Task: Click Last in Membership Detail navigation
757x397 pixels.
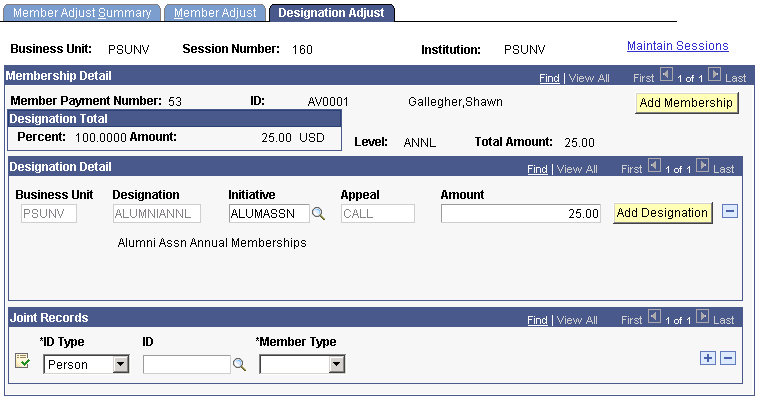Action: [736, 78]
